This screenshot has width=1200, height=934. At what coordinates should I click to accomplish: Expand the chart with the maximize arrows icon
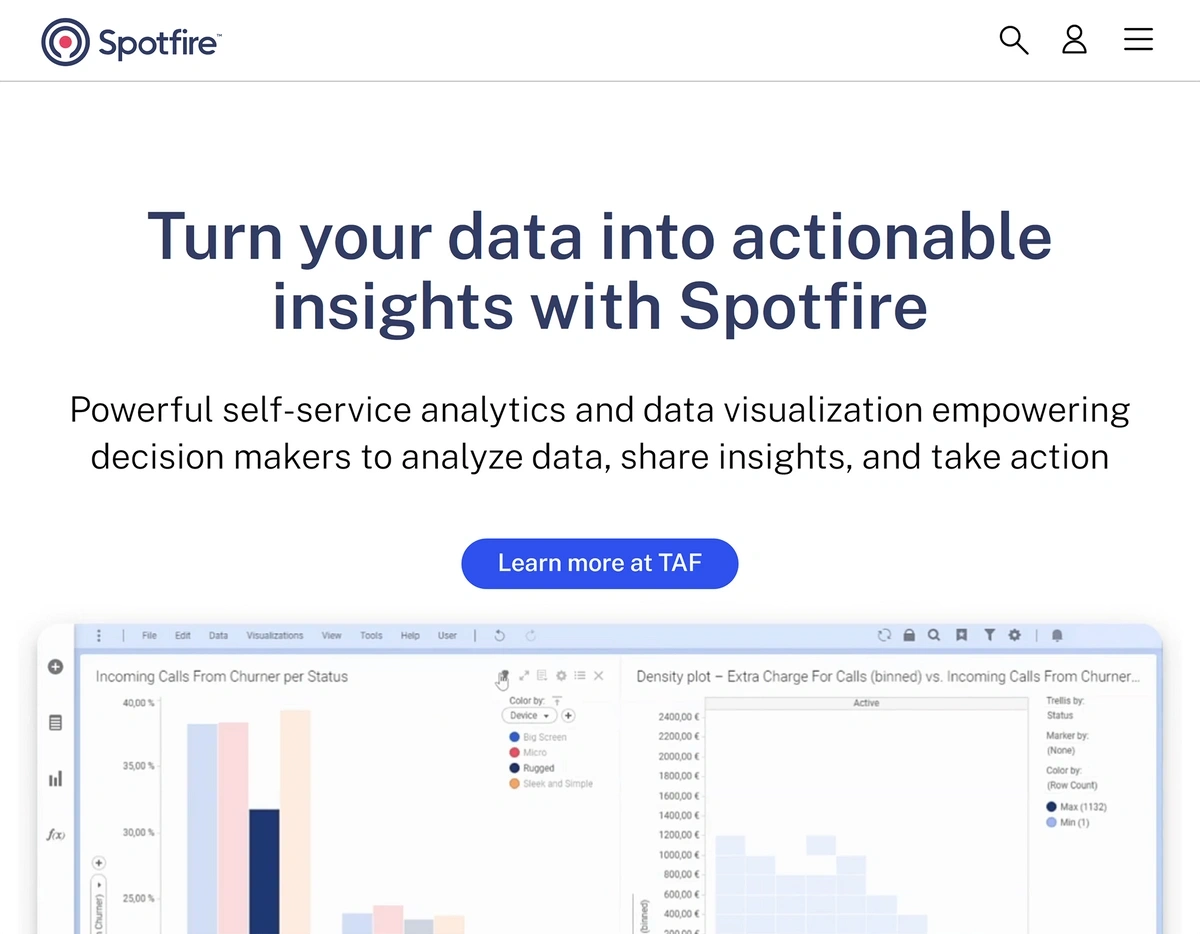click(524, 676)
